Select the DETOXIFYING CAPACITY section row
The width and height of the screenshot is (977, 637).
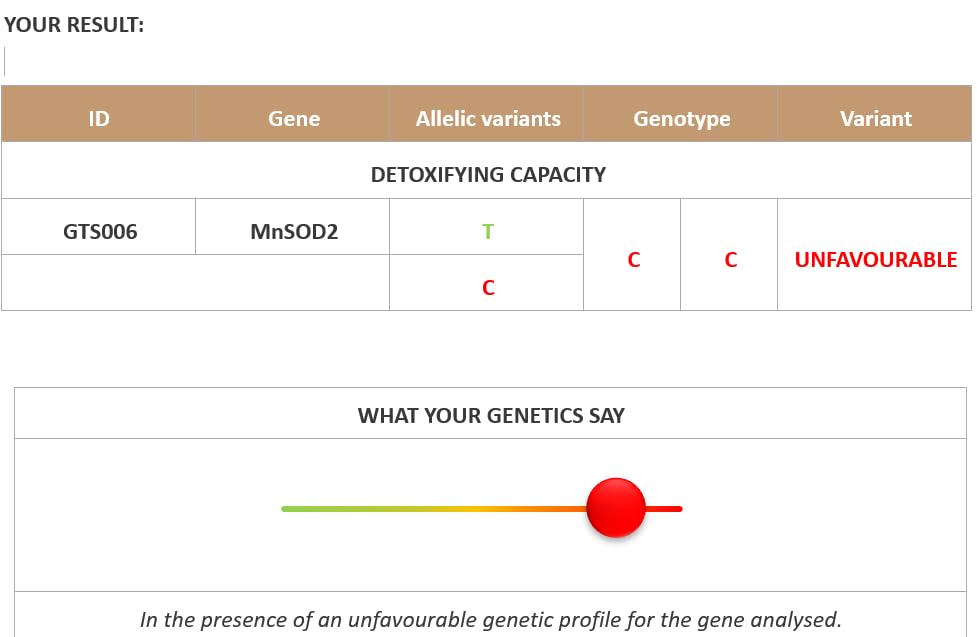pos(488,175)
